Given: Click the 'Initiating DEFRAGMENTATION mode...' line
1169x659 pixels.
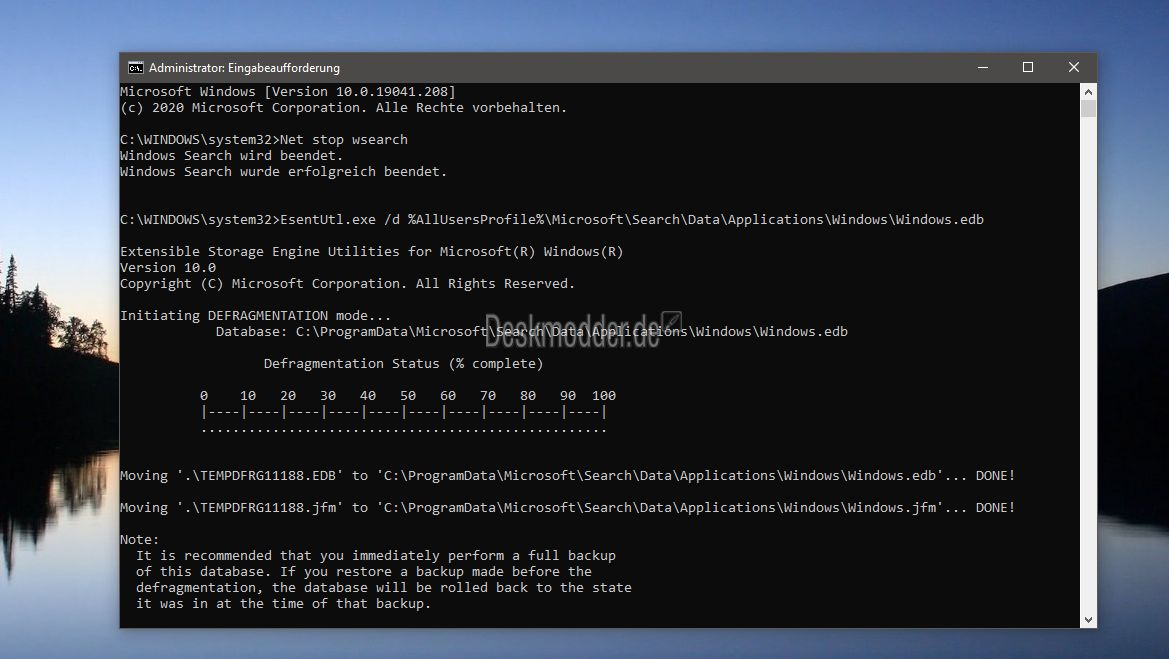Looking at the screenshot, I should [x=255, y=315].
